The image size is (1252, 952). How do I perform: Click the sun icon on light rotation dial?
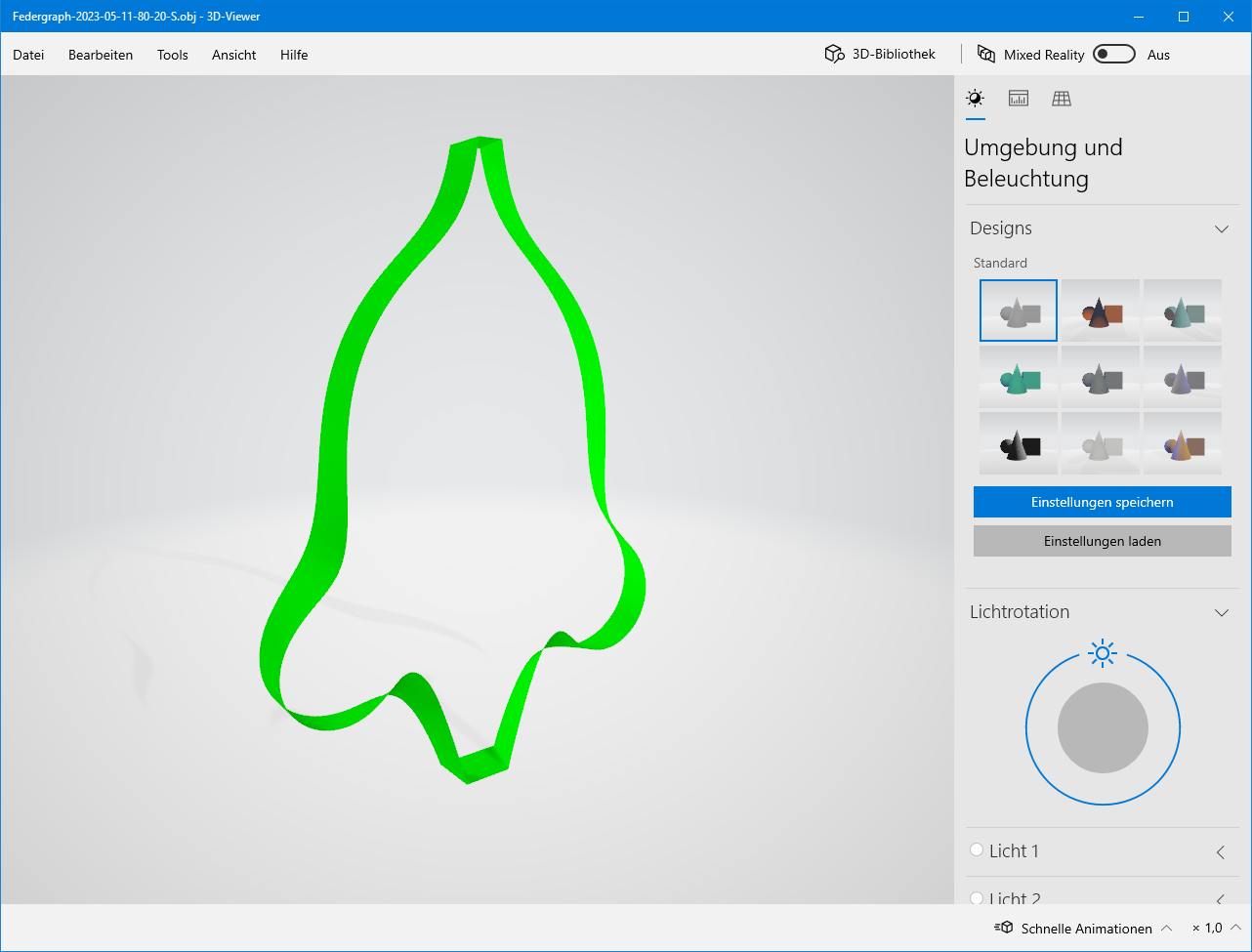(x=1103, y=653)
